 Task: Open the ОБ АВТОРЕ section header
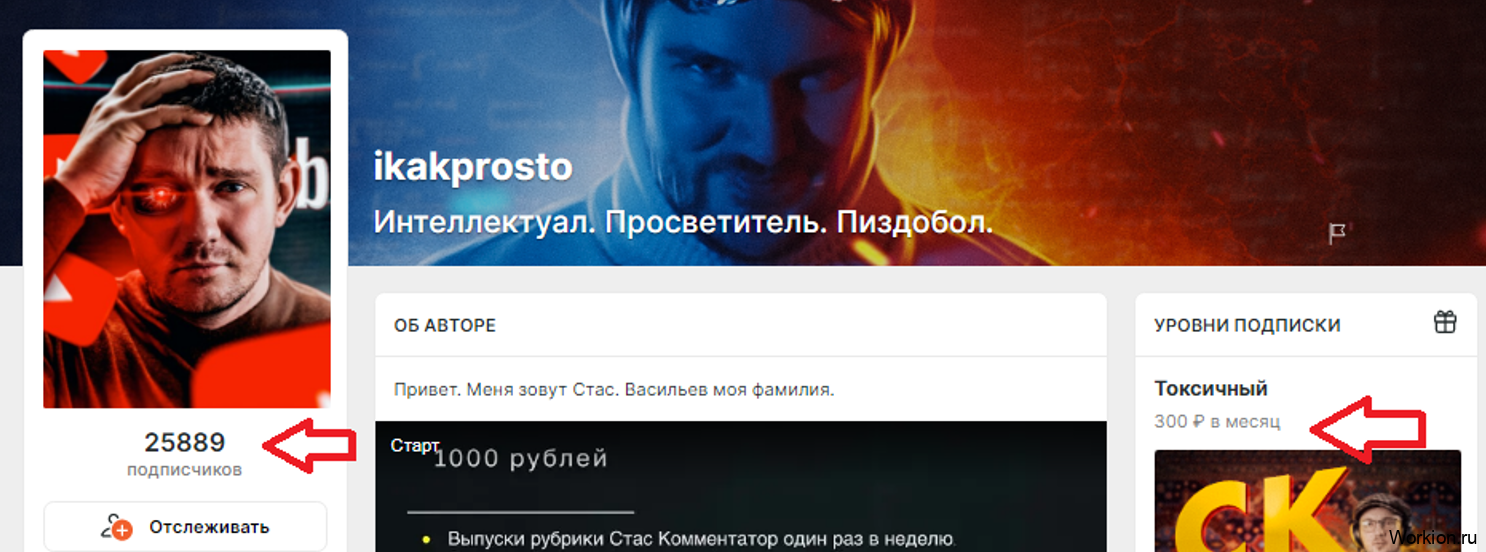click(444, 325)
